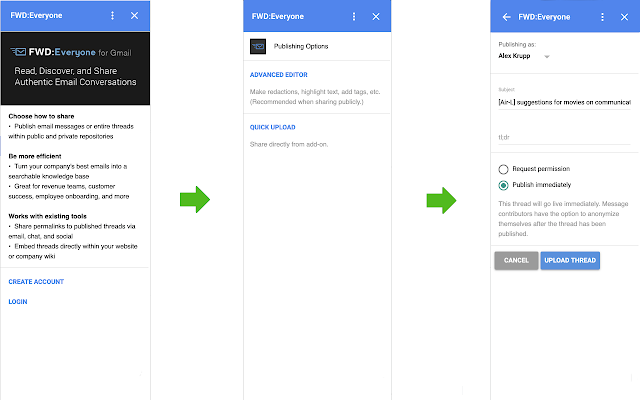Open the Advanced Editor option

click(x=278, y=75)
